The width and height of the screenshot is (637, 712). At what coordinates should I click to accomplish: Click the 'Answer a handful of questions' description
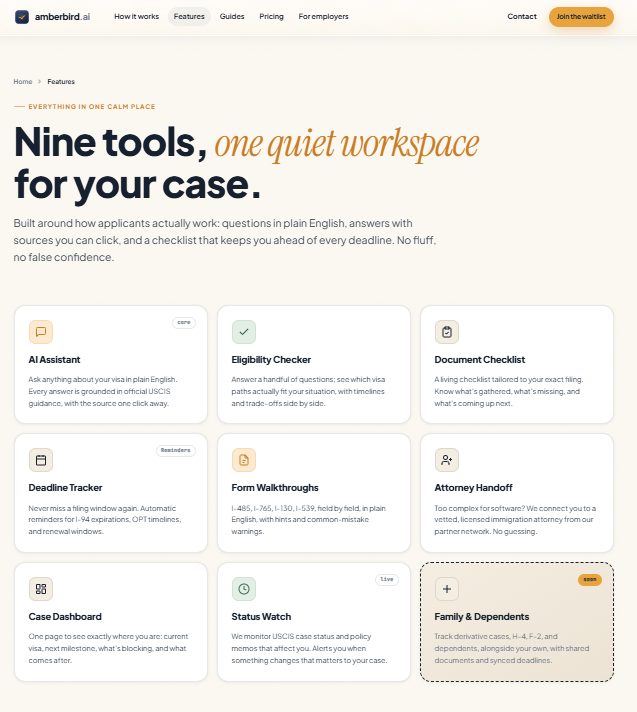(x=308, y=391)
